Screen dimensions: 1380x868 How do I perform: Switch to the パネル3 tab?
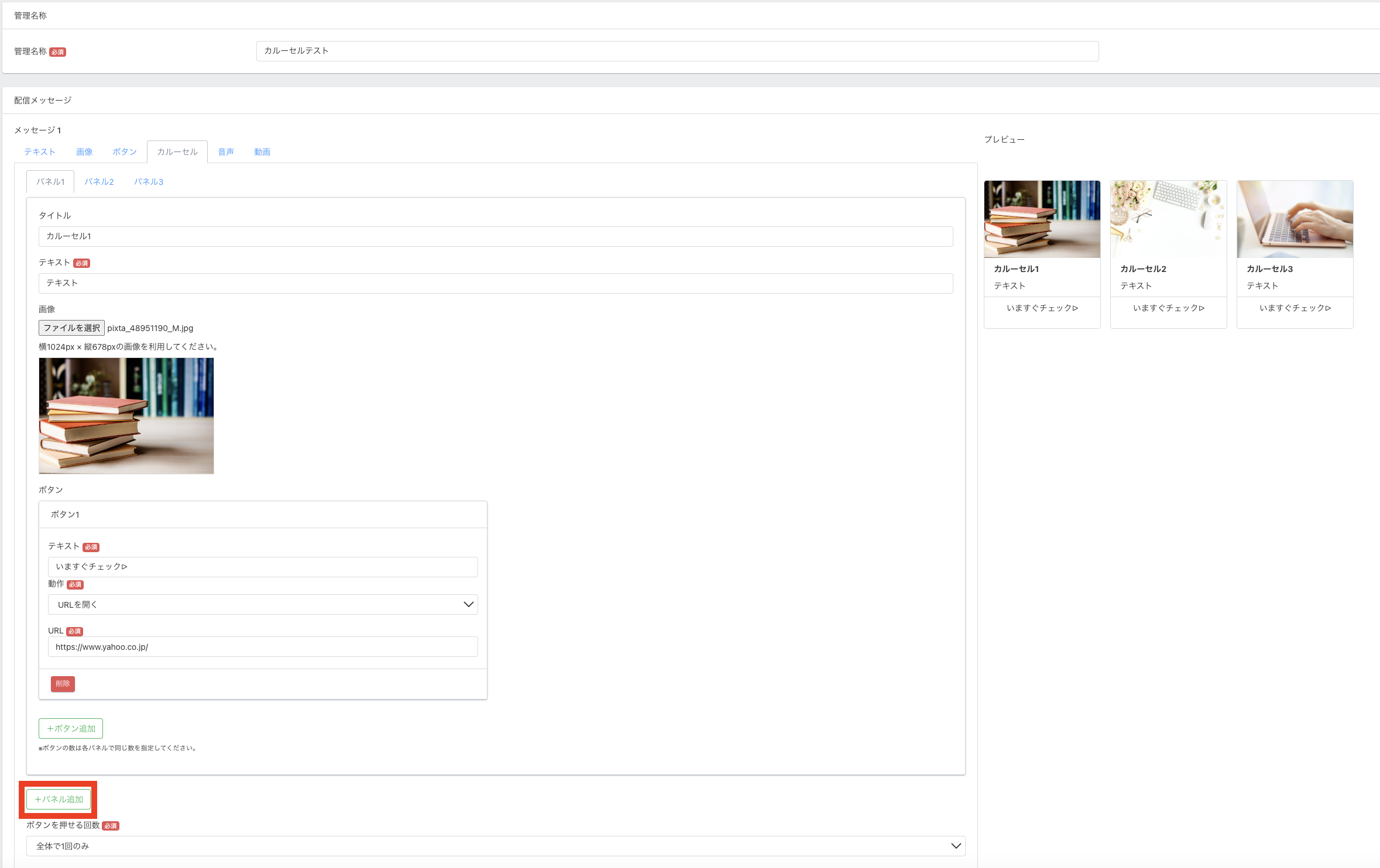pos(149,182)
